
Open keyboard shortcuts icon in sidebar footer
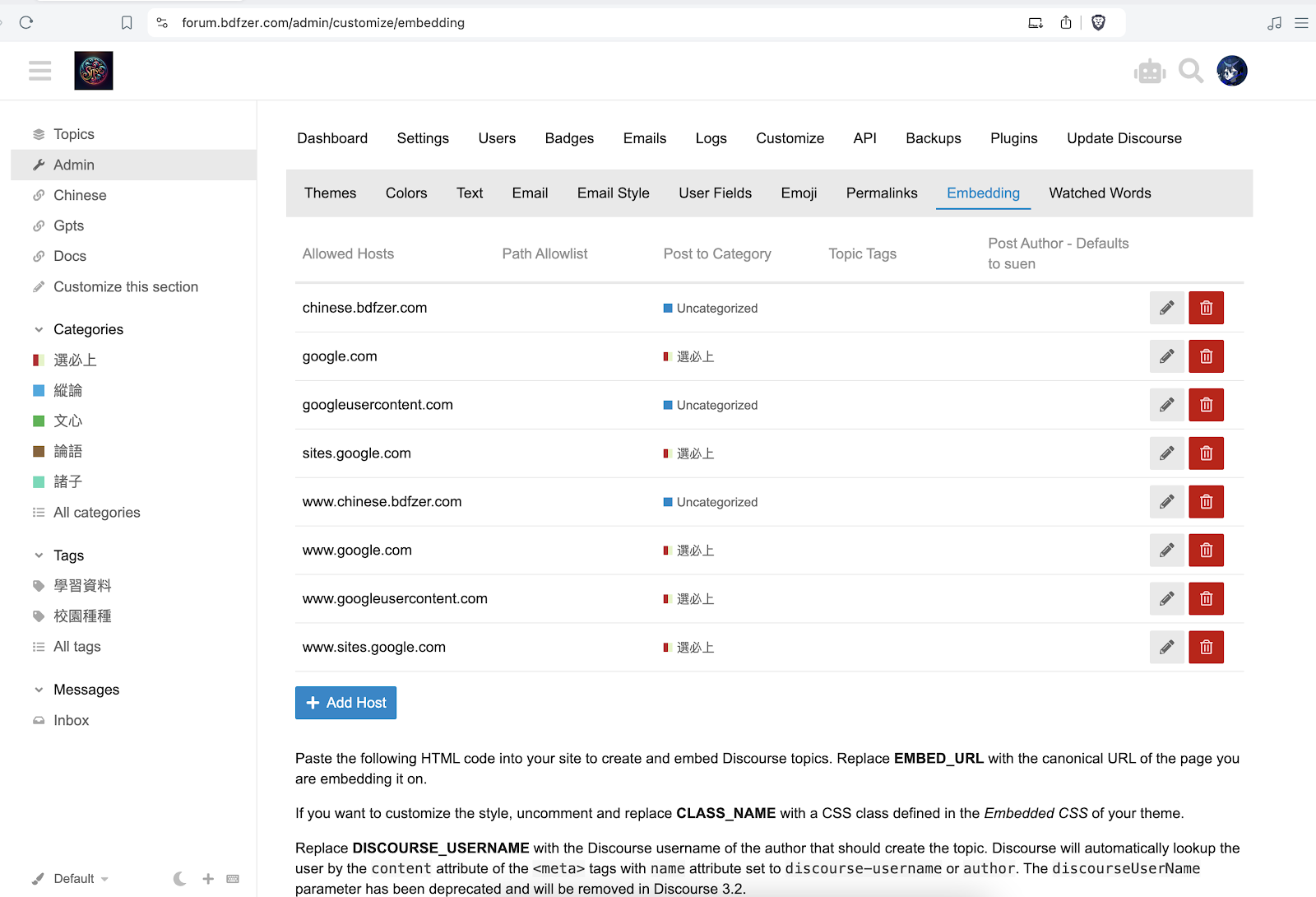click(233, 879)
